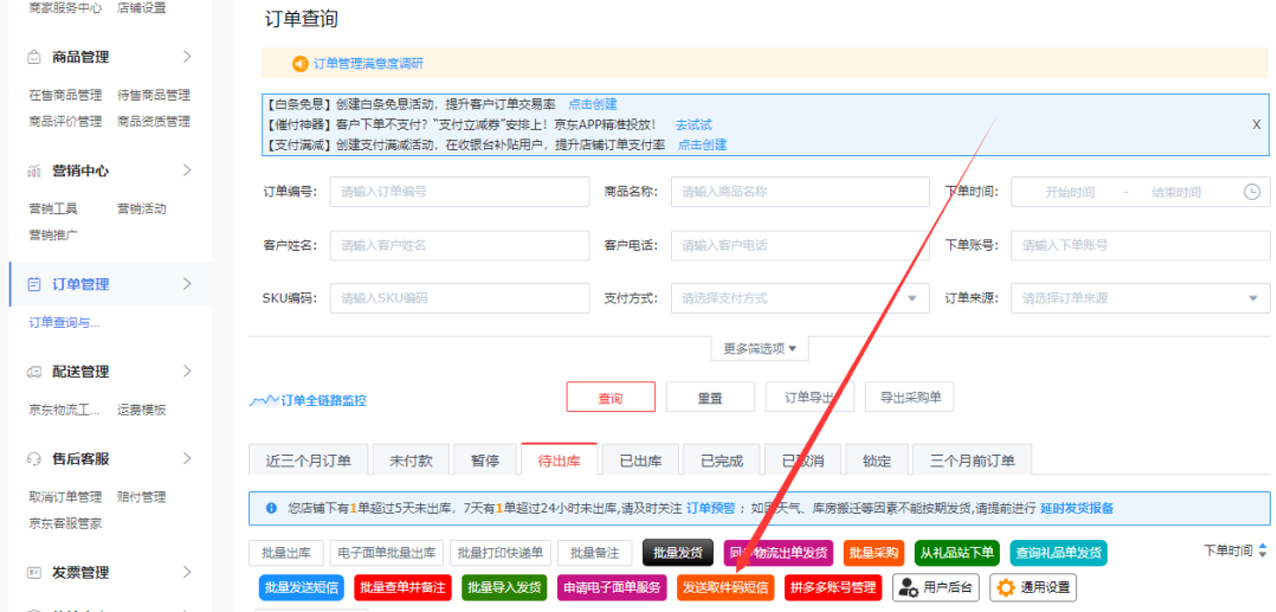Open the 延时发货报备 link
Screen dimensions: 1276x612
tap(1077, 508)
